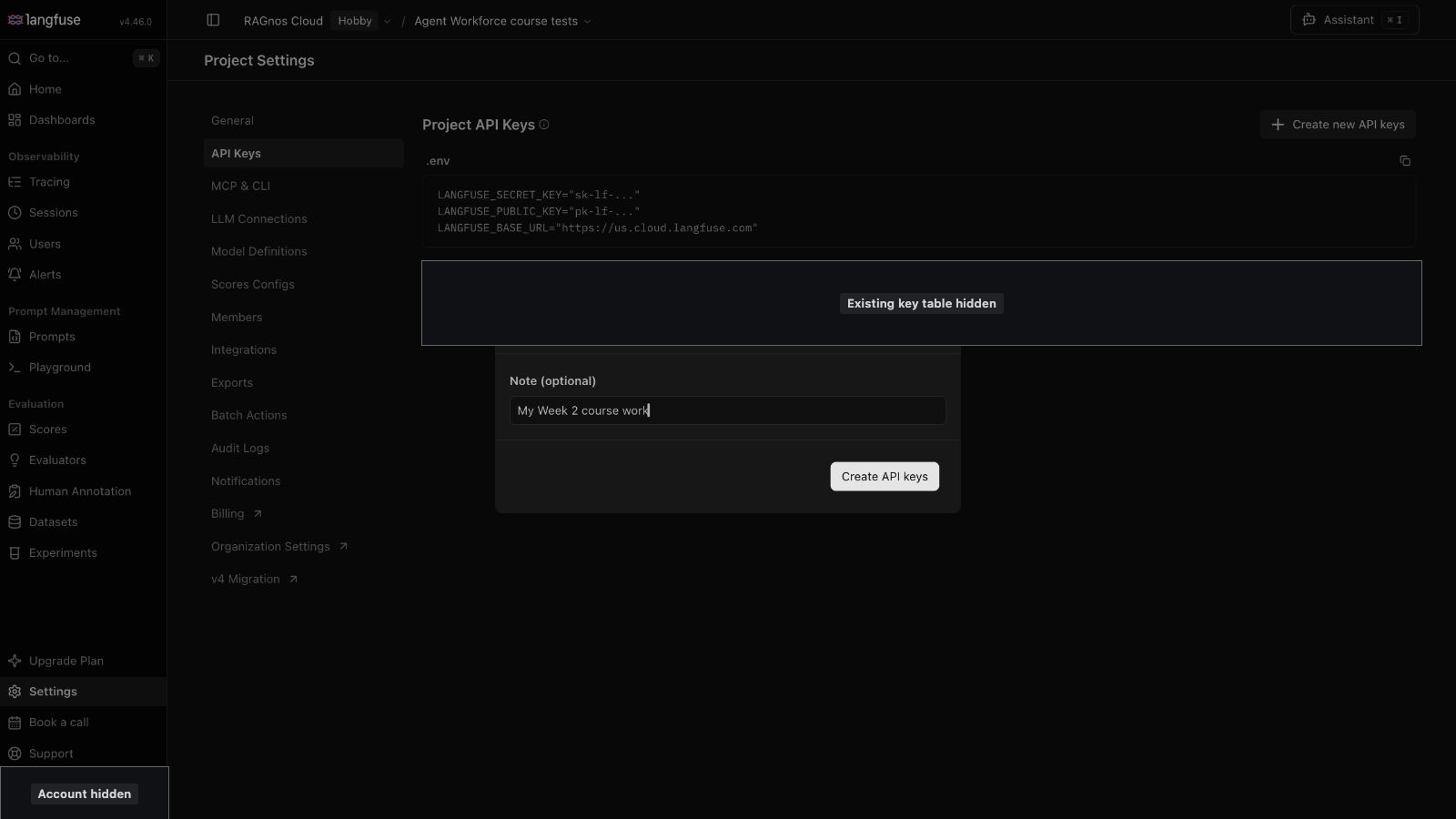Screen dimensions: 1456x819
Task: Open Model Definitions settings
Action: (303, 252)
